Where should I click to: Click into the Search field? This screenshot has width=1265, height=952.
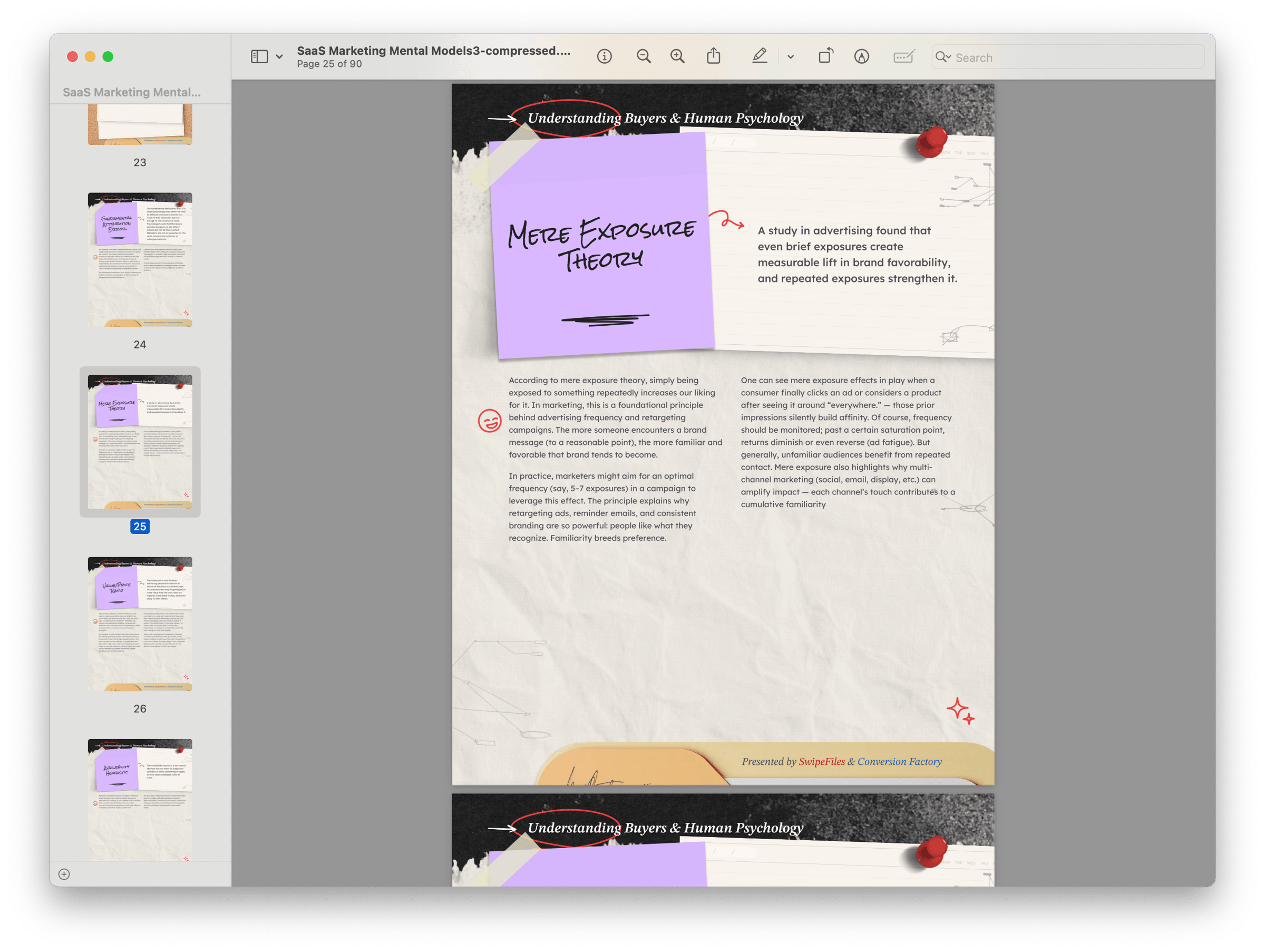pyautogui.click(x=1075, y=57)
